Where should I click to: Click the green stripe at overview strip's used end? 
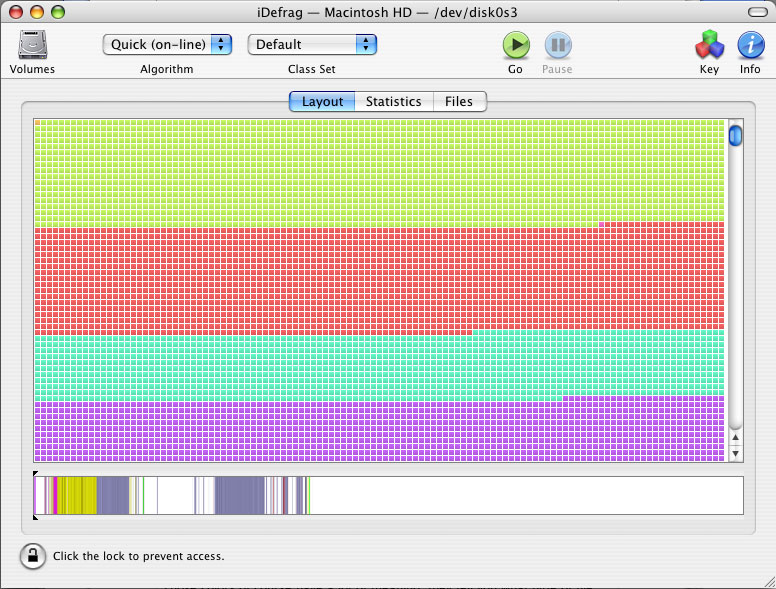click(x=308, y=495)
